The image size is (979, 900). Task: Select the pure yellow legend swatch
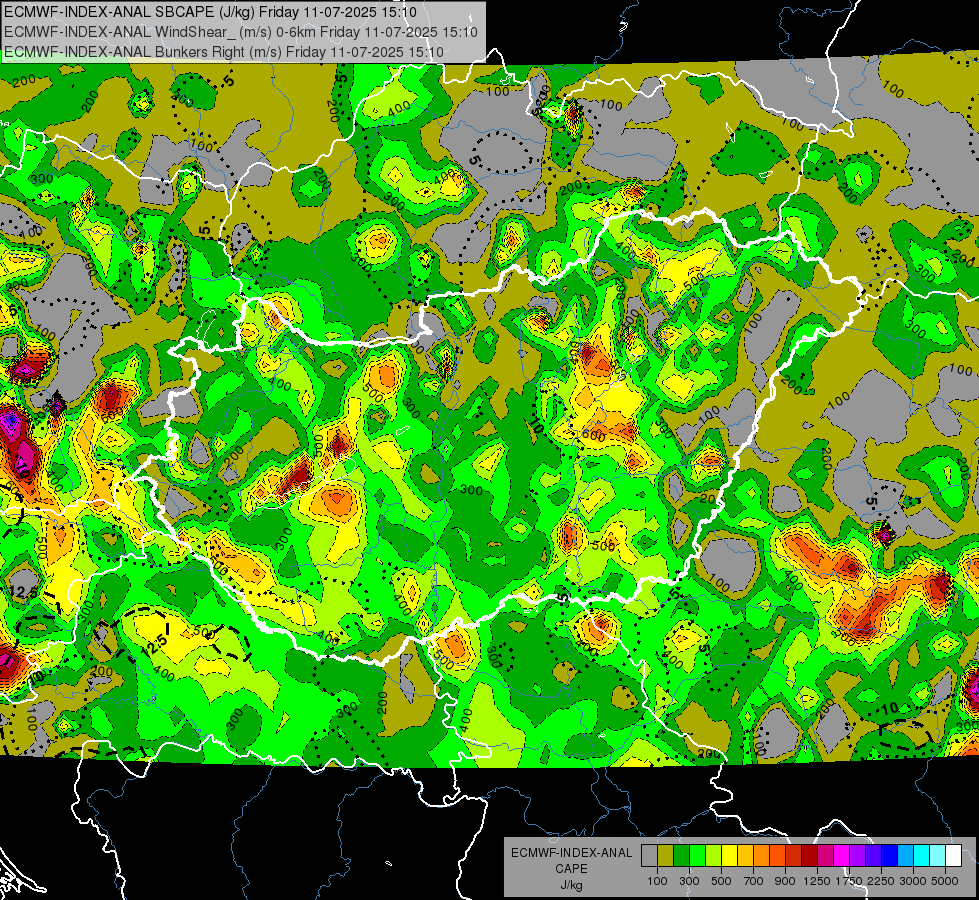[x=729, y=855]
